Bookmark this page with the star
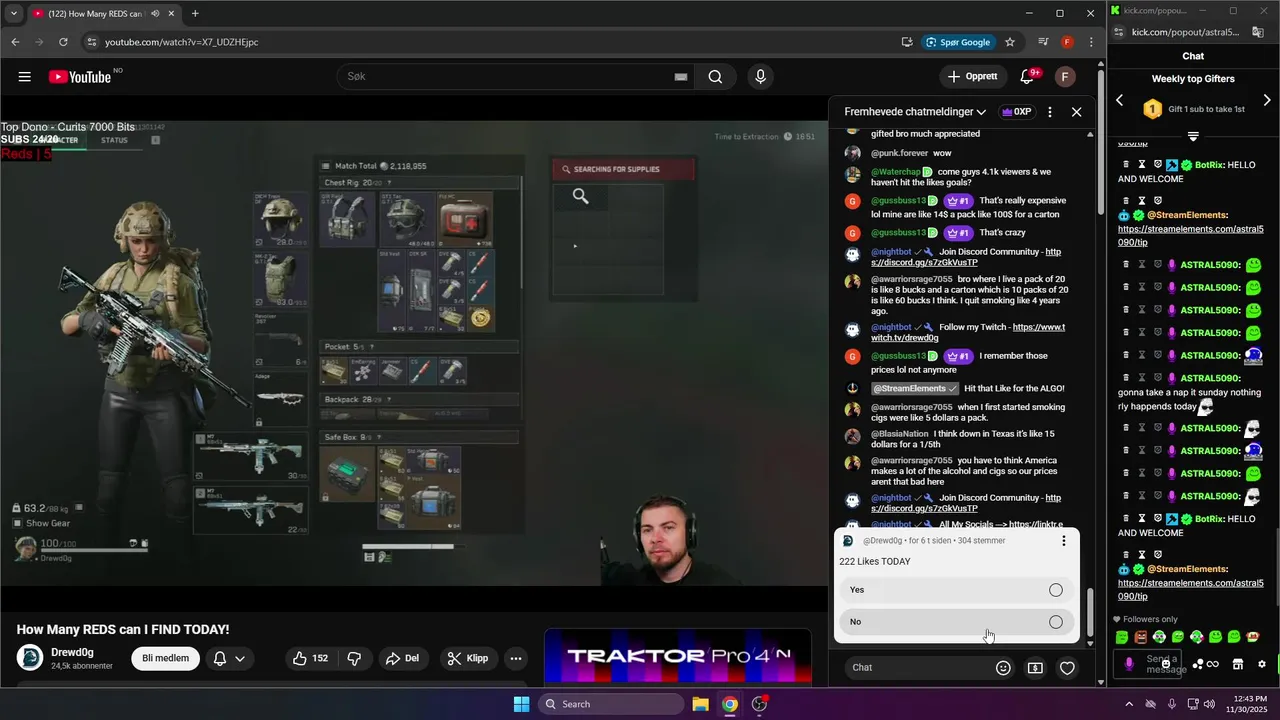This screenshot has width=1280, height=720. click(1010, 42)
